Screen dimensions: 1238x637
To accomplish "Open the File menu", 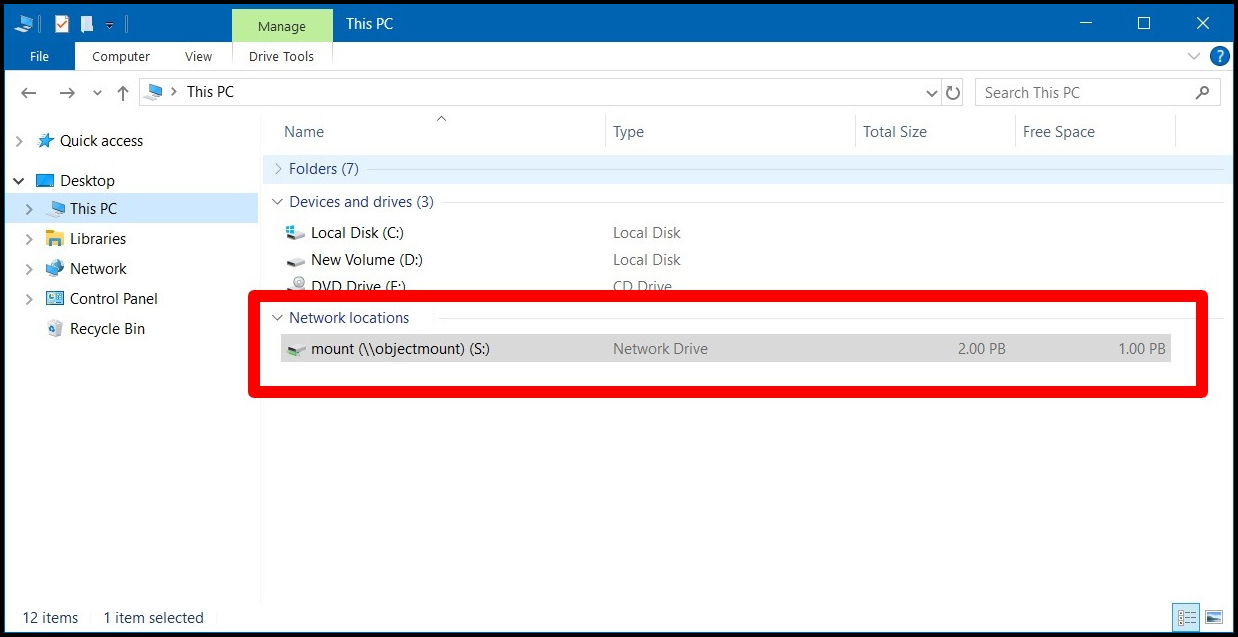I will [39, 57].
